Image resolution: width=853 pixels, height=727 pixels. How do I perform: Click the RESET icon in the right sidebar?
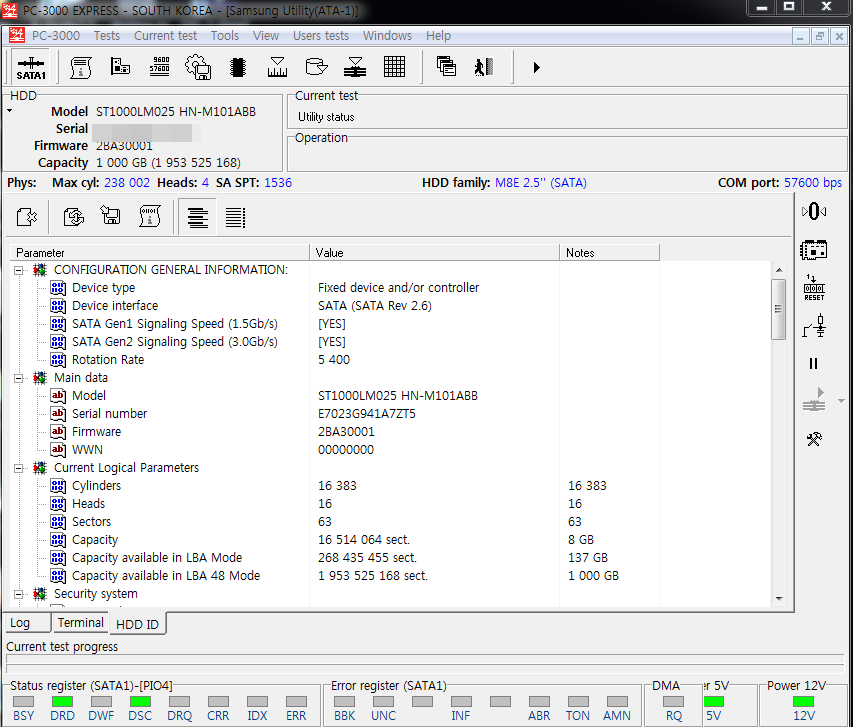[x=814, y=288]
